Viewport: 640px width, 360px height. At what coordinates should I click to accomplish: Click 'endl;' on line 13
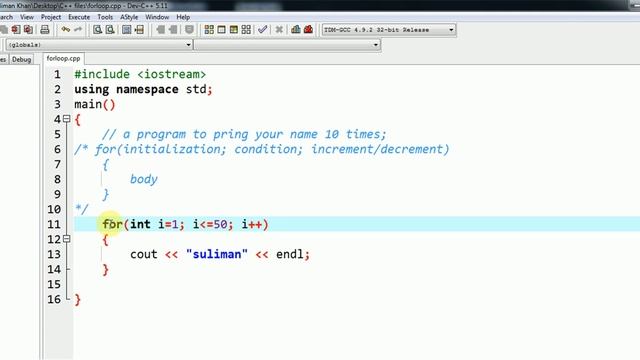tap(293, 254)
